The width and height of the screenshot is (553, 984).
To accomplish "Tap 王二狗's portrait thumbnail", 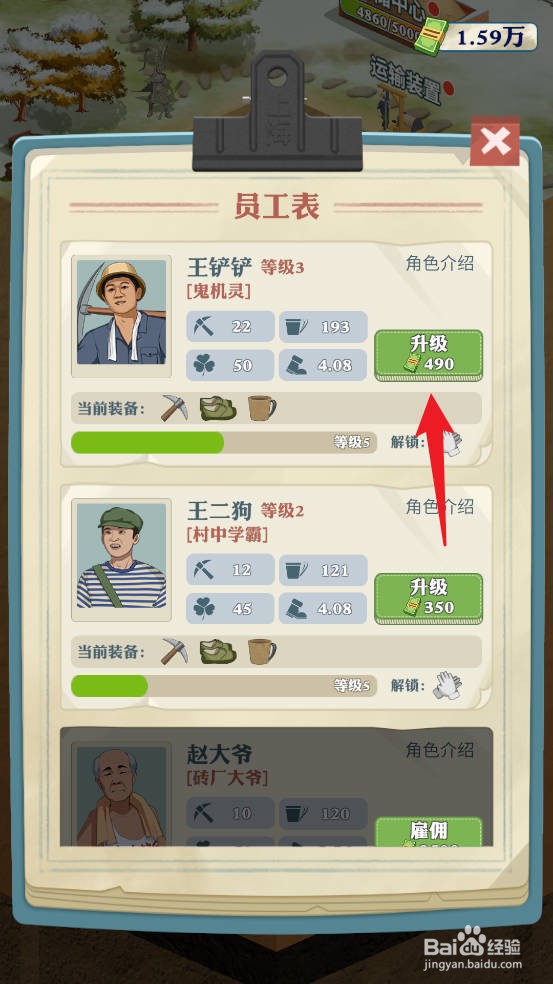I will click(x=121, y=559).
